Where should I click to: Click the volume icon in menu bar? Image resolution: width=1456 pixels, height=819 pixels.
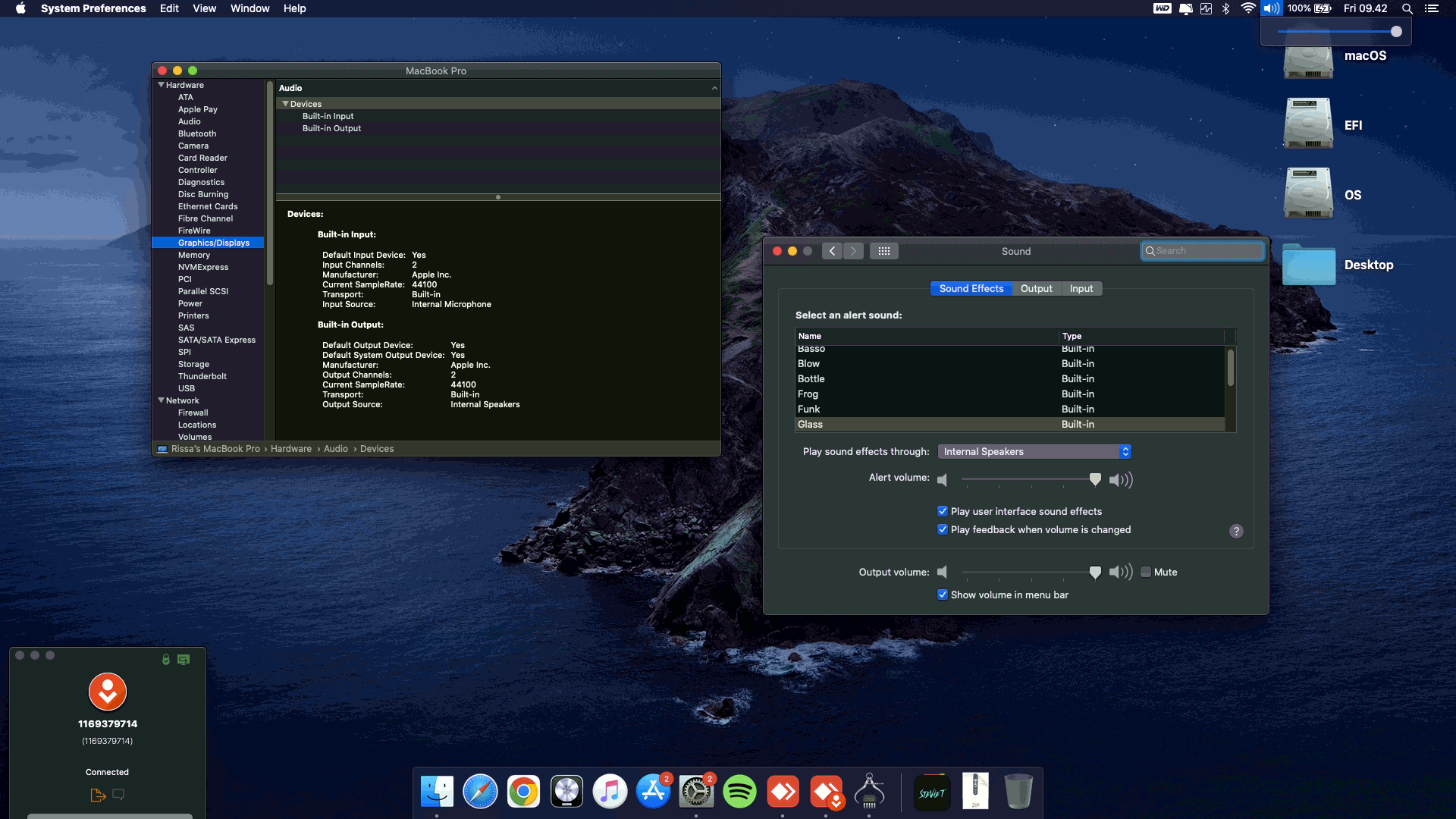(1271, 8)
